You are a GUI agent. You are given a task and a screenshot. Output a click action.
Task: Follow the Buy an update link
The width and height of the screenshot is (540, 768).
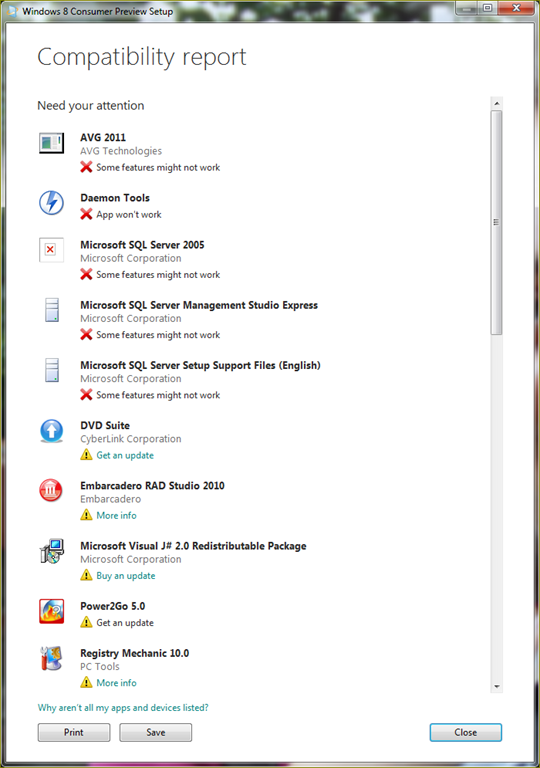click(x=125, y=576)
